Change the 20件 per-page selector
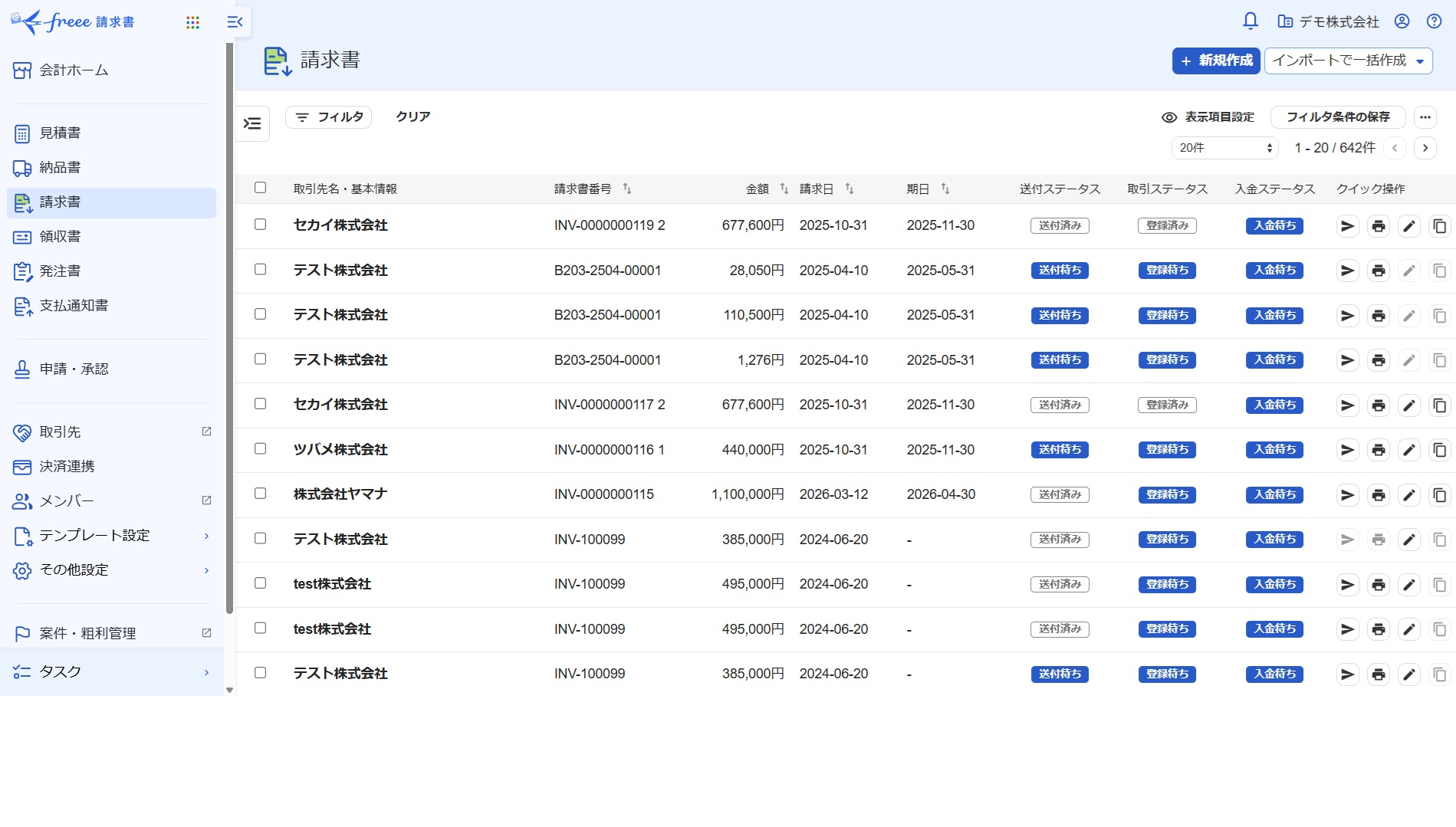 (1224, 147)
